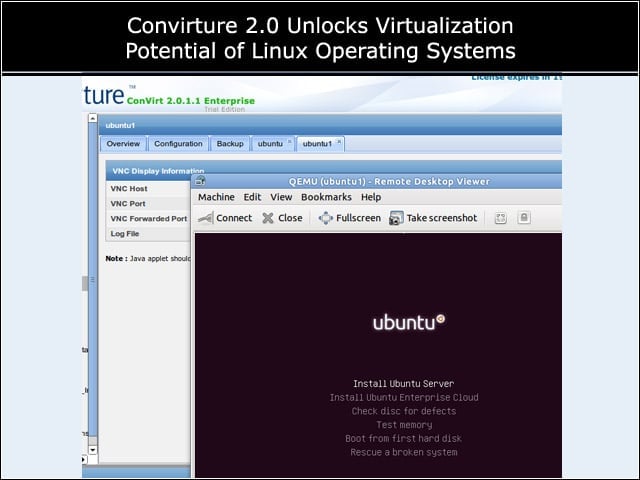Click the Close button label

pyautogui.click(x=290, y=218)
